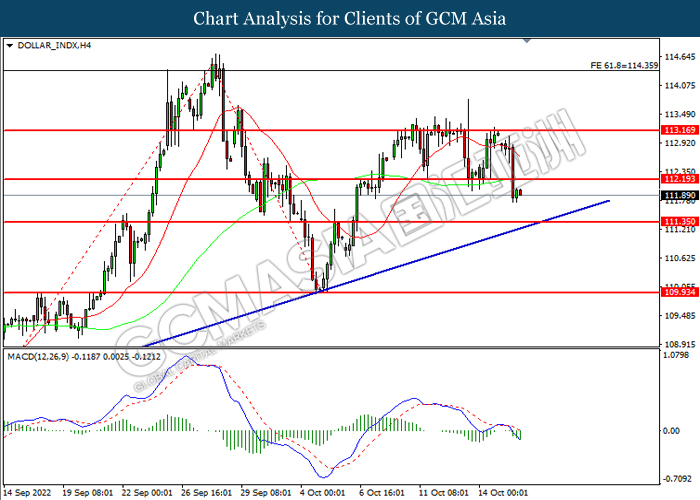Image resolution: width=700 pixels, height=500 pixels.
Task: Click the chart shift triangle marker at top
Action: point(527,41)
